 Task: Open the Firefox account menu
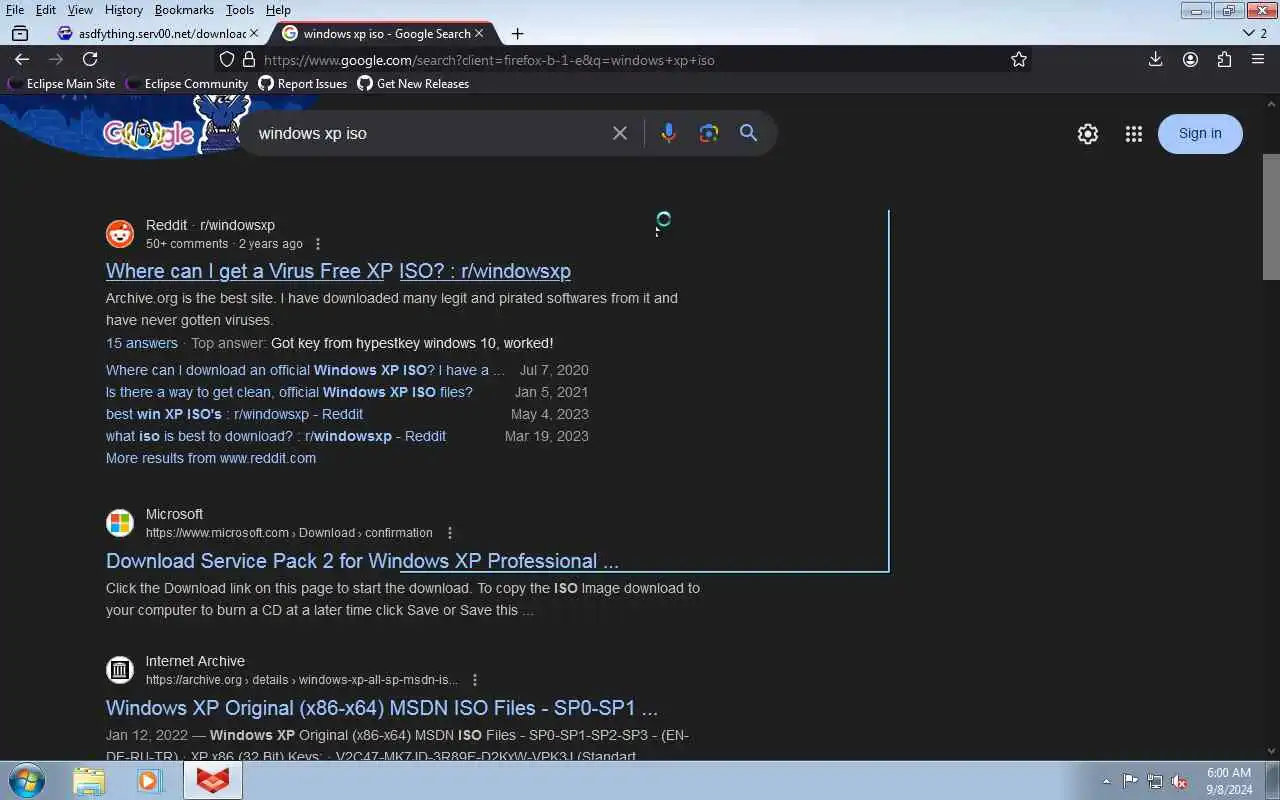[x=1190, y=60]
